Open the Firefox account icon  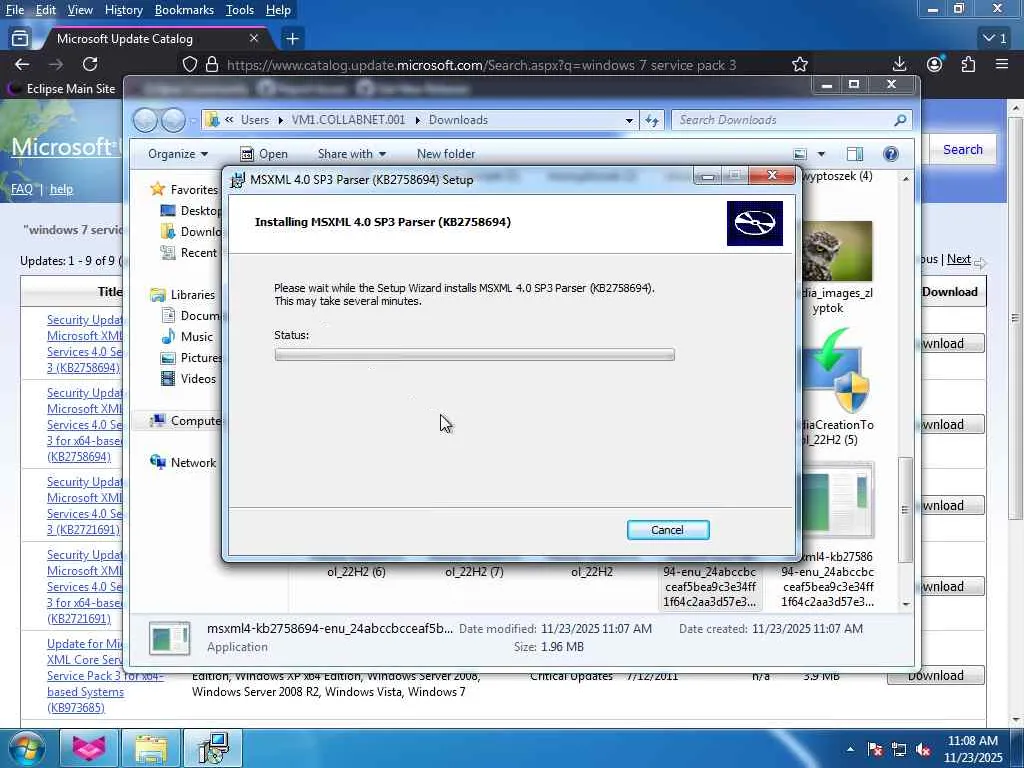tap(935, 64)
